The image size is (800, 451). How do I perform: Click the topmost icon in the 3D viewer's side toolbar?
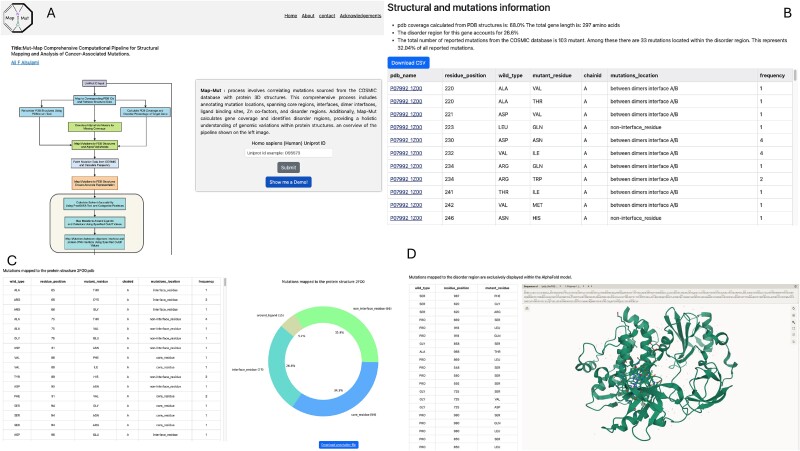click(x=794, y=309)
